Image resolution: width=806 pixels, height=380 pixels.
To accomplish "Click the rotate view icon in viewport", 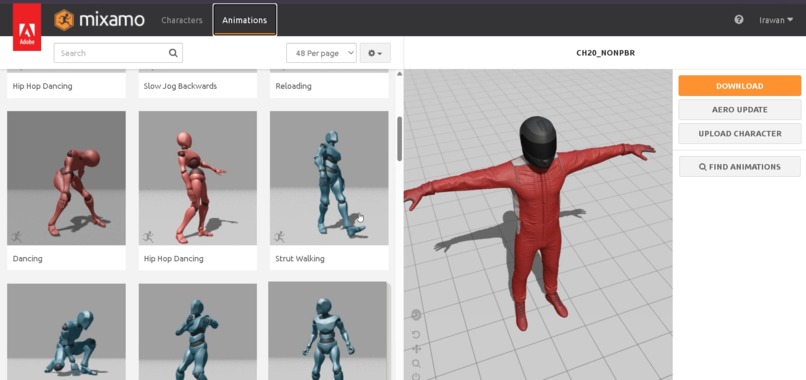I will [x=416, y=335].
